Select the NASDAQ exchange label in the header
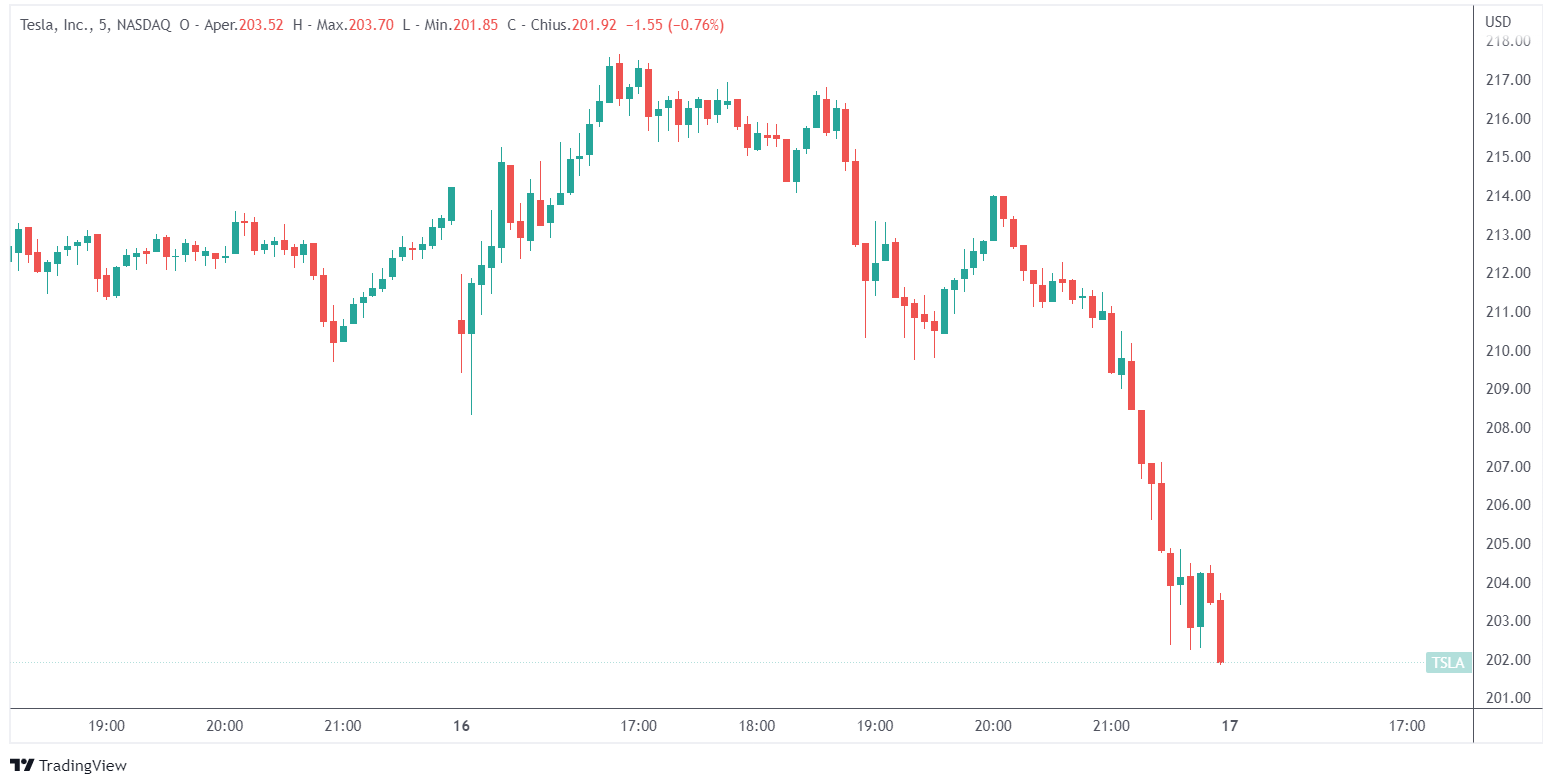Screen dimensions: 1547x782 coord(144,24)
